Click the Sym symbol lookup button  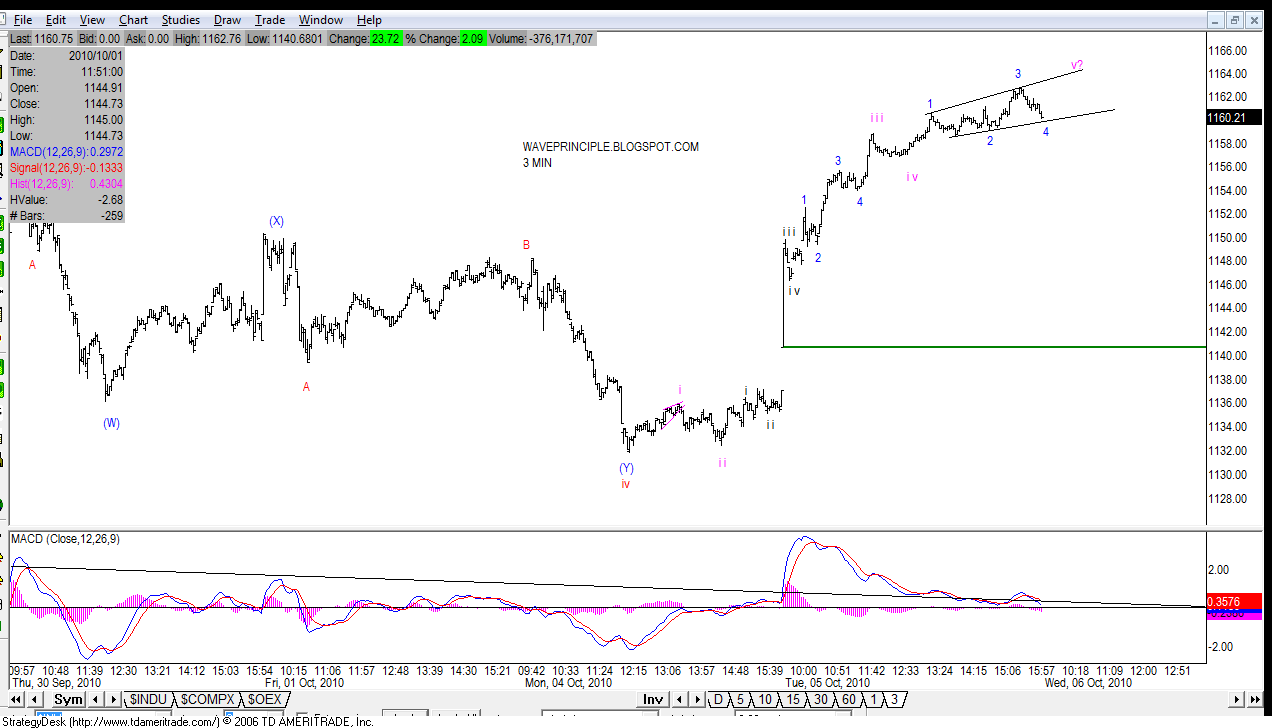pos(67,699)
